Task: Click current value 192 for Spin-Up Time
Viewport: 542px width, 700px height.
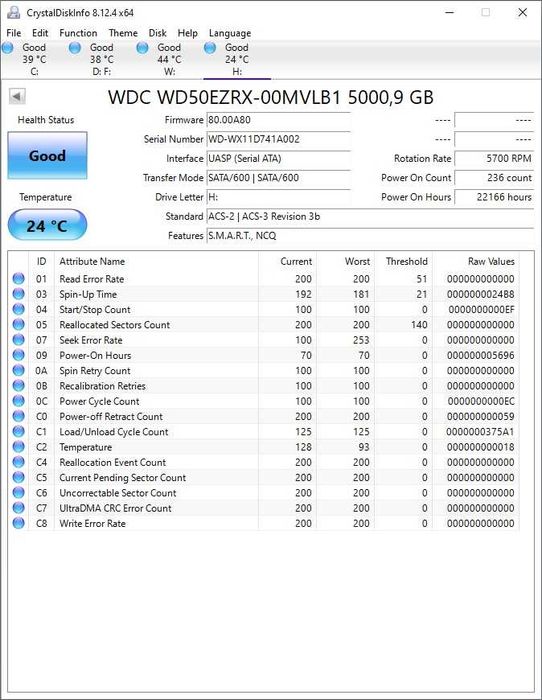Action: pos(303,294)
